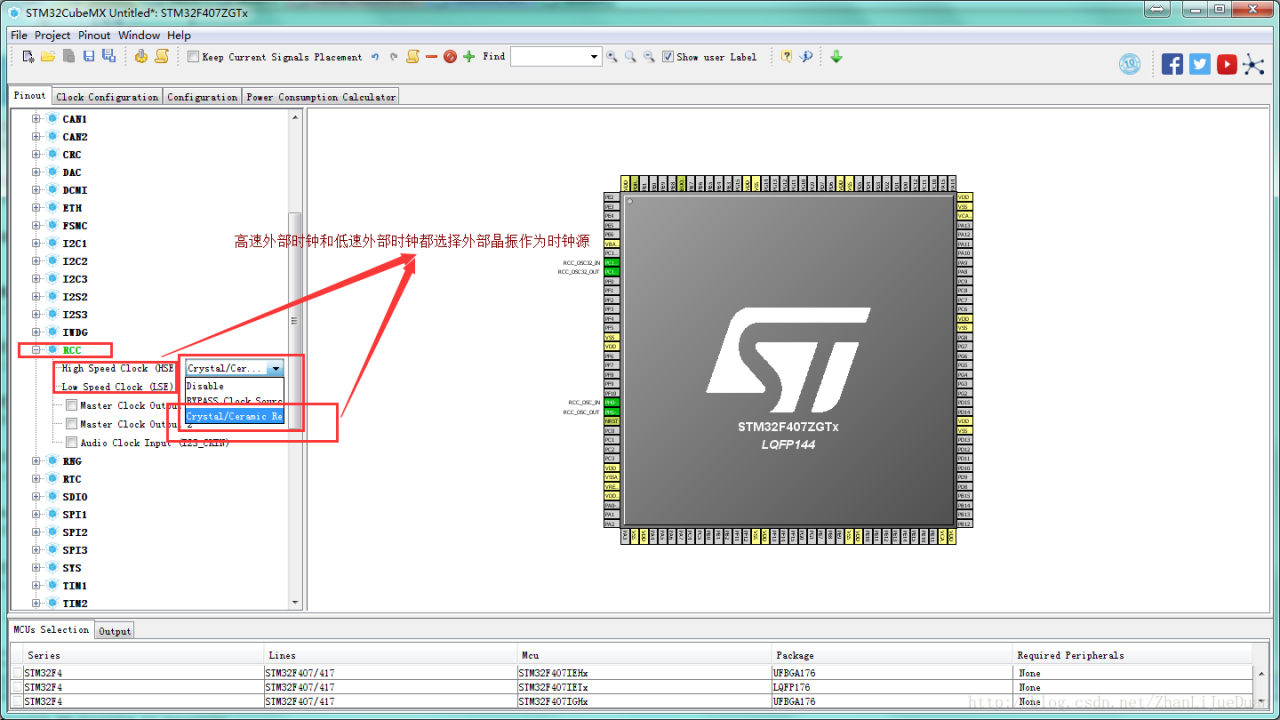Open the ST Facebook page icon
This screenshot has width=1280, height=720.
(1172, 64)
